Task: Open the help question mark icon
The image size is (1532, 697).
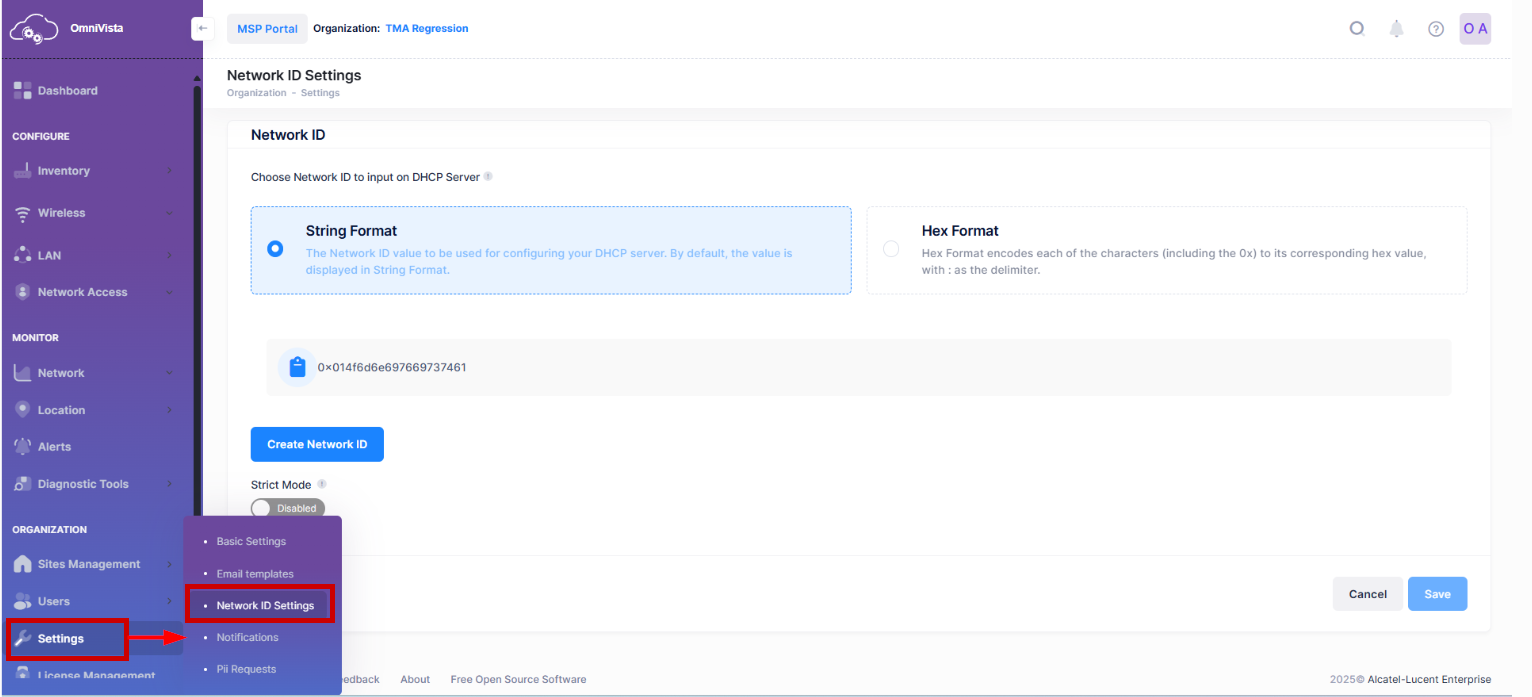Action: coord(1436,28)
